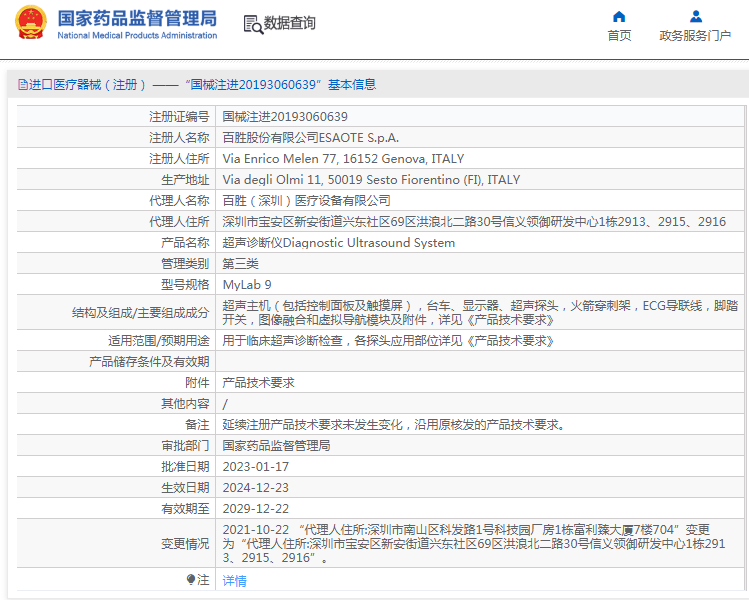
Task: Click 其他内容 row label
Action: 185,404
